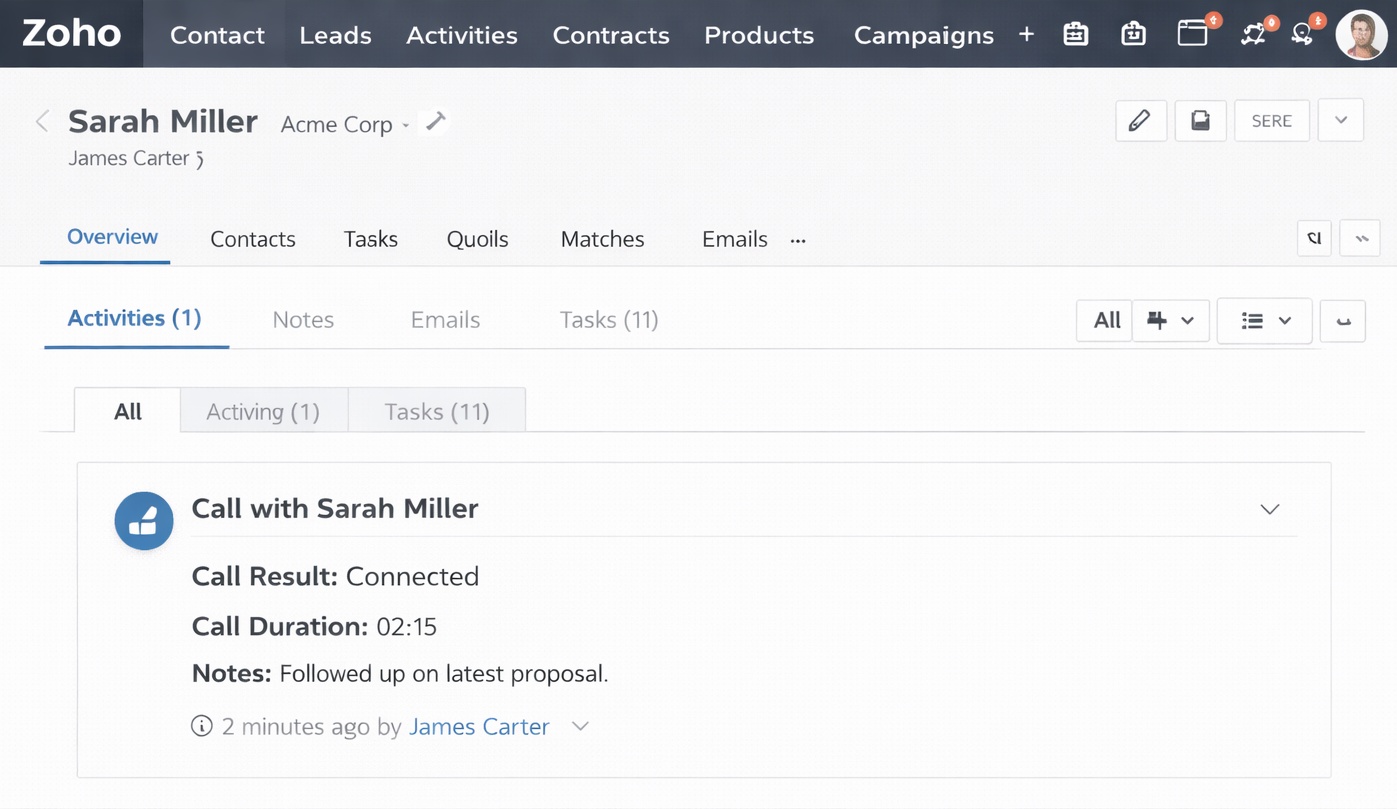Screen dimensions: 1397x809
Task: Click the thumbs-up call activity icon
Action: (x=144, y=521)
